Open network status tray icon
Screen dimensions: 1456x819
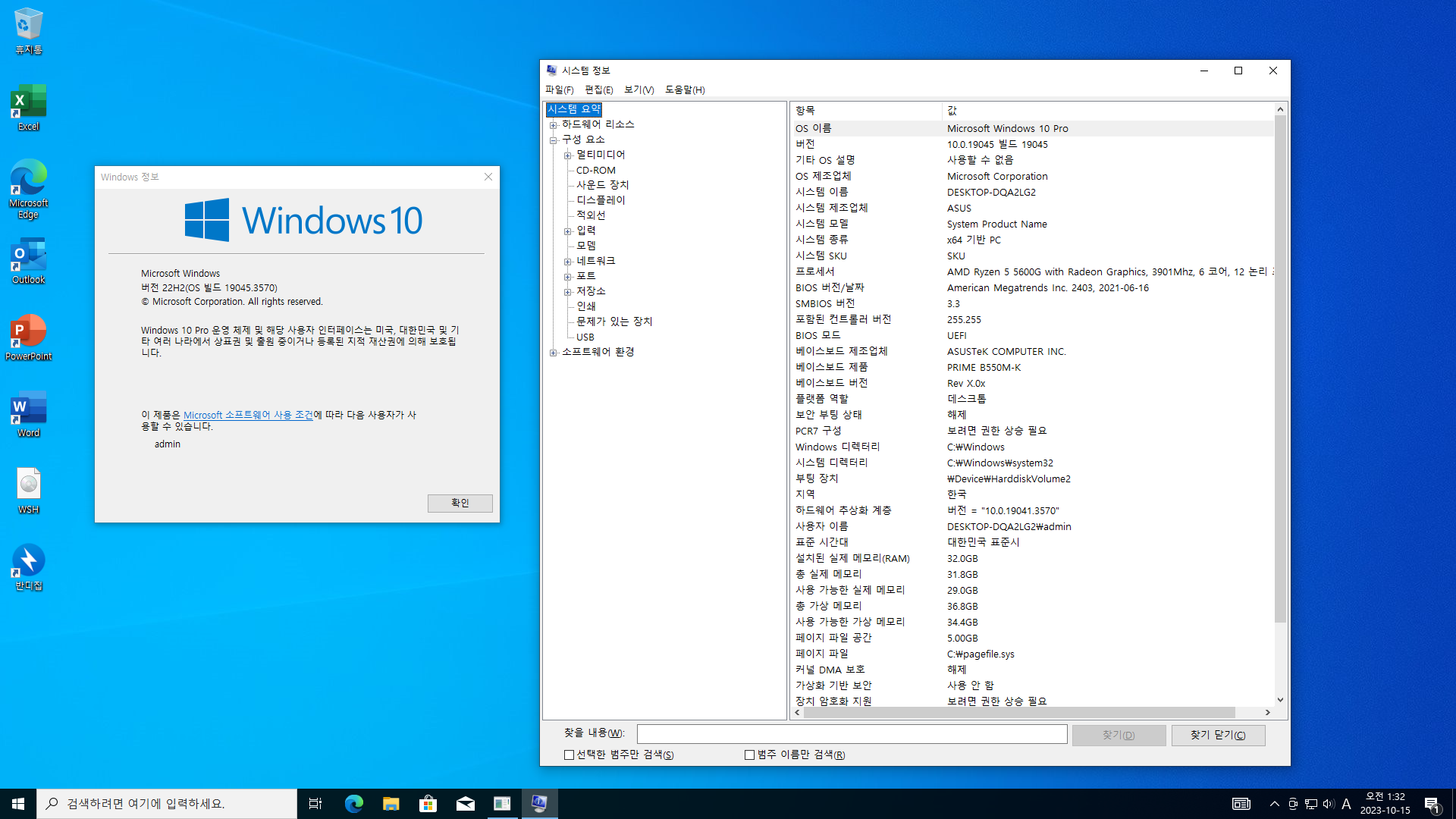point(1310,804)
